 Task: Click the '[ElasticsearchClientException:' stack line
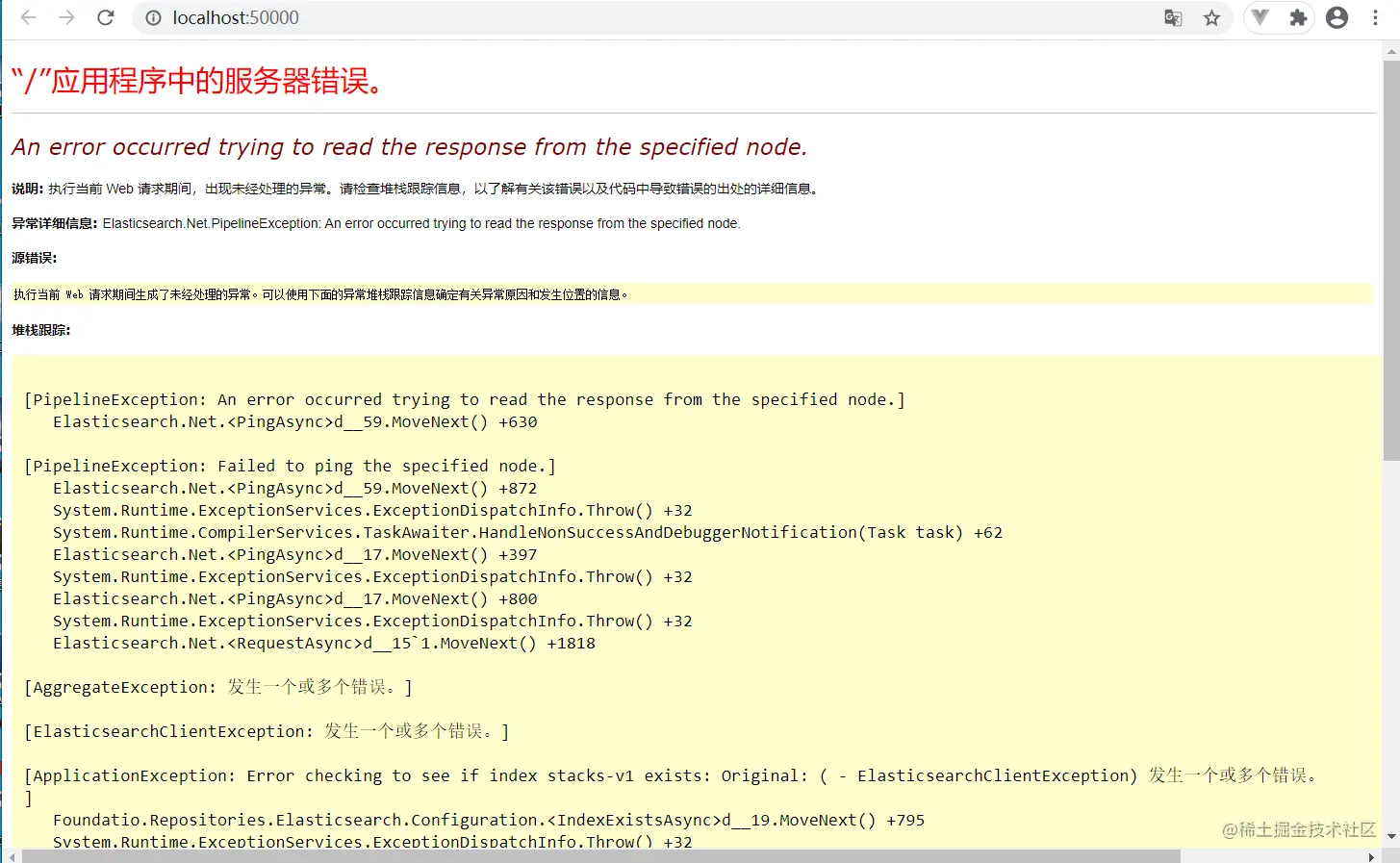coord(267,731)
